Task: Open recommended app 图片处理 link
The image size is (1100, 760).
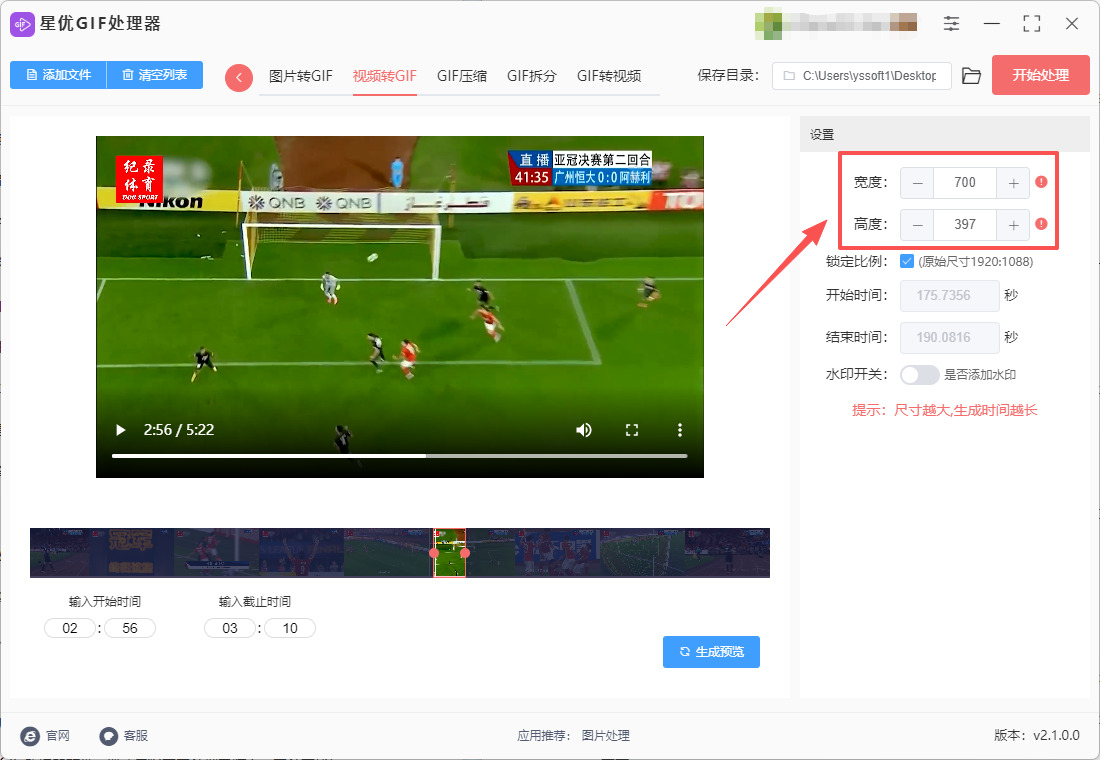Action: pos(605,735)
